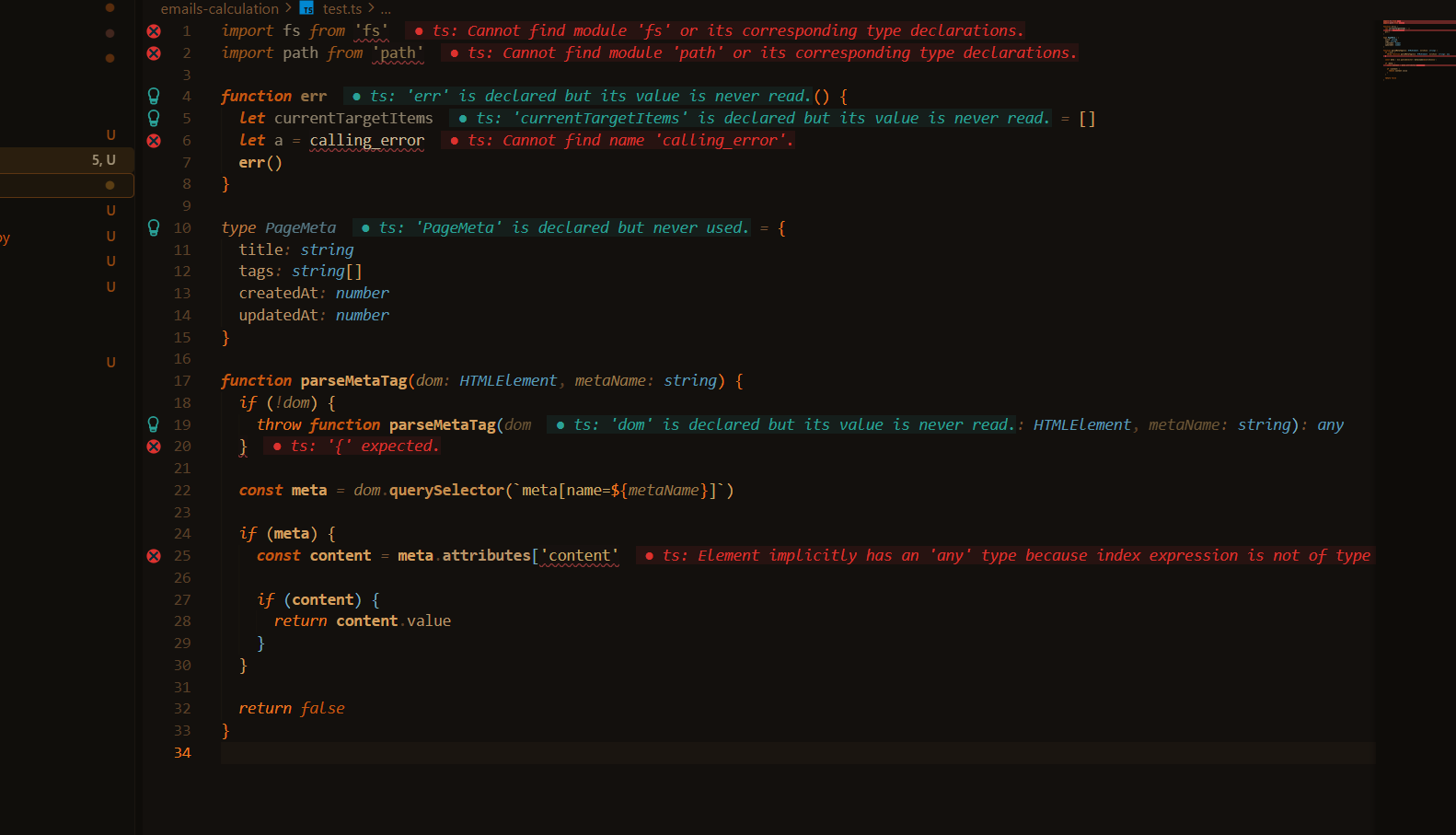Image resolution: width=1456 pixels, height=835 pixels.
Task: Click 'return false' on line 32
Action: click(x=292, y=708)
